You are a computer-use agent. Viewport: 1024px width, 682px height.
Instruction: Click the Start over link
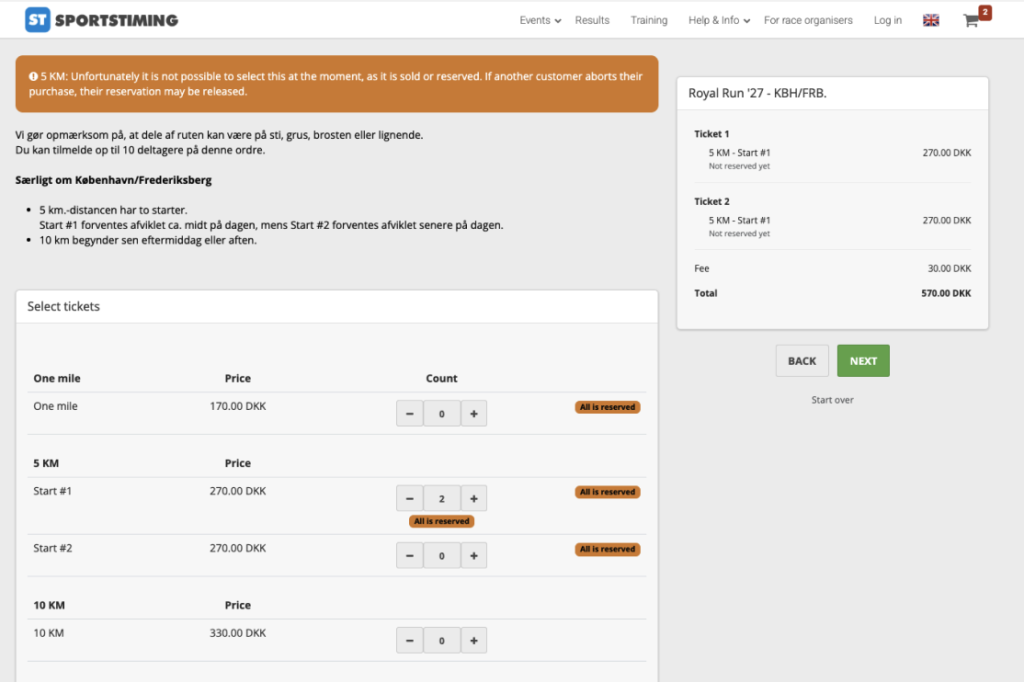[832, 400]
